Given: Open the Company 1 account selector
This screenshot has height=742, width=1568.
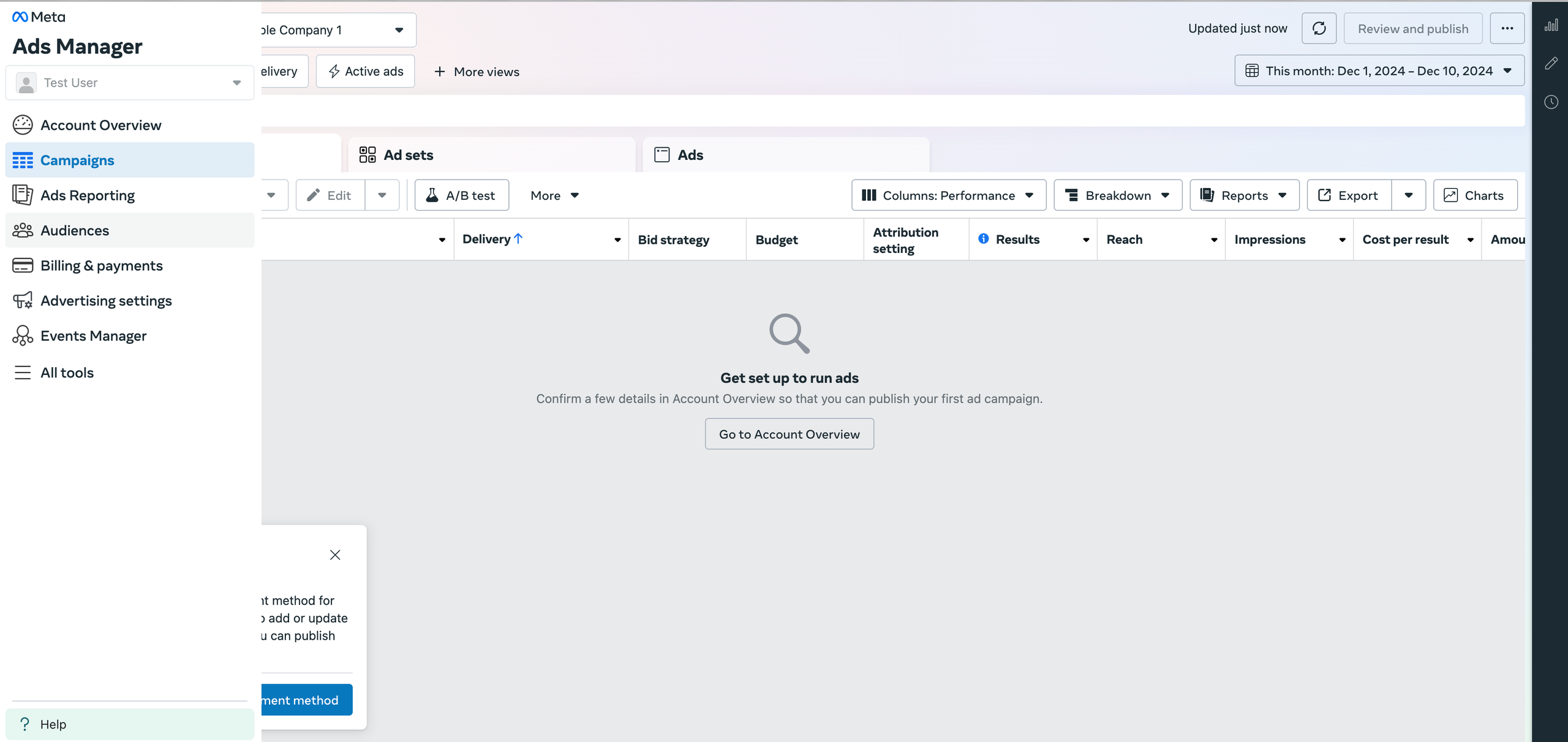Looking at the screenshot, I should [339, 30].
